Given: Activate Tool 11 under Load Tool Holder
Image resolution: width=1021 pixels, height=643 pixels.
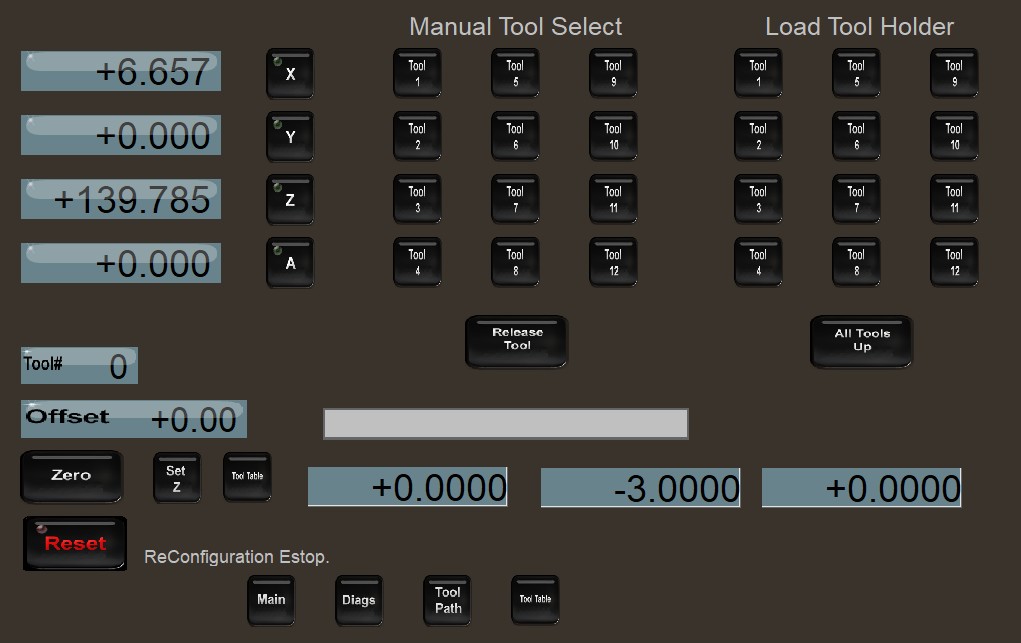Looking at the screenshot, I should [x=955, y=199].
